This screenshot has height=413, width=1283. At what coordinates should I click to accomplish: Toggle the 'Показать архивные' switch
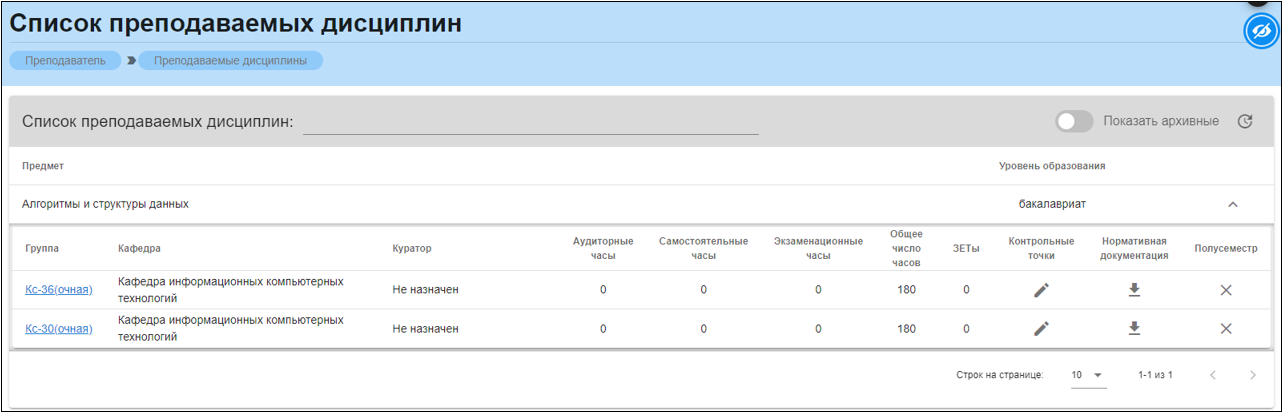[1074, 121]
